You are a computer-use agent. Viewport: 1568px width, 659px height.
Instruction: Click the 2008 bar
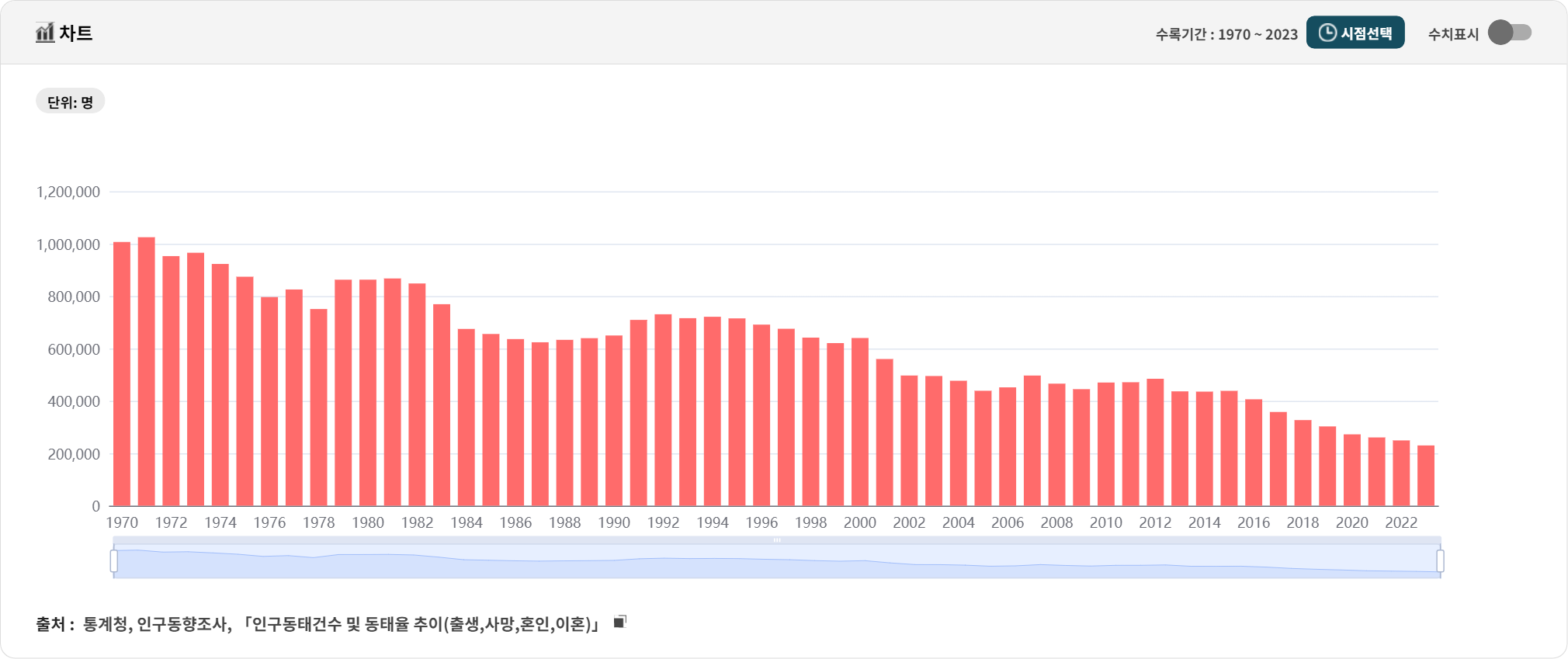1056,445
